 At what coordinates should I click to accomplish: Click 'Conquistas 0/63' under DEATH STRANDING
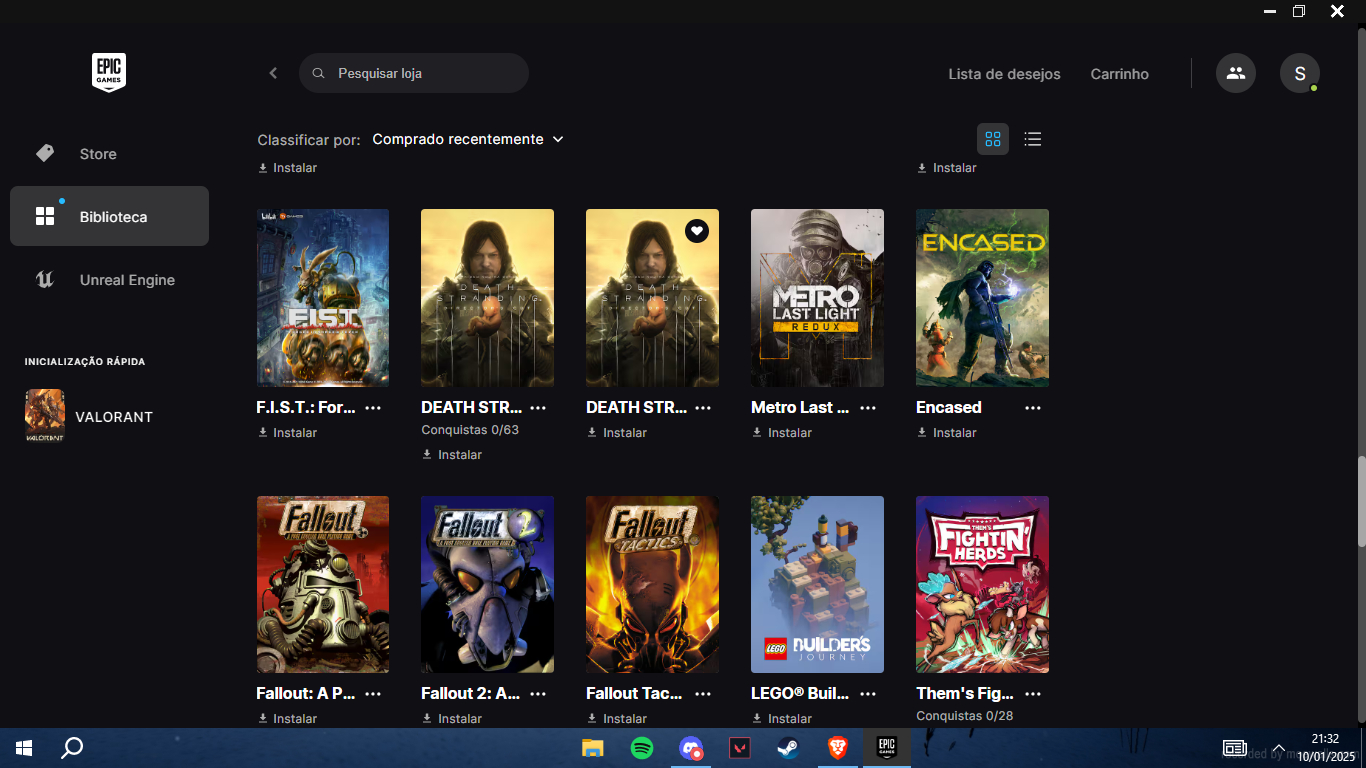tap(470, 430)
